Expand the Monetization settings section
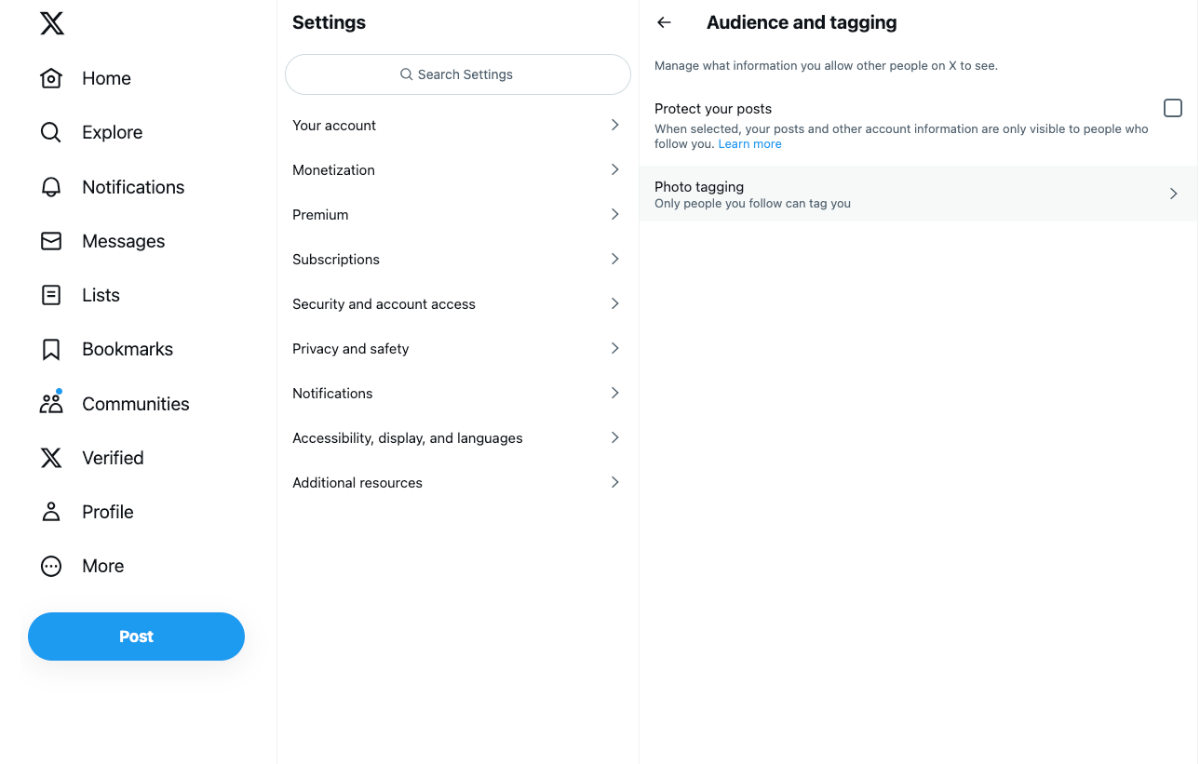 tap(456, 169)
